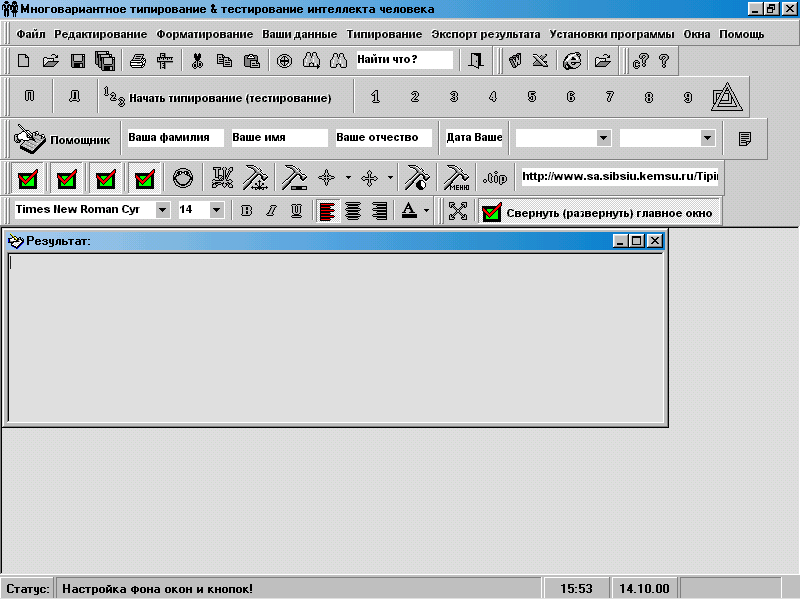
Task: Click the font color 'A' swatch button
Action: click(409, 211)
